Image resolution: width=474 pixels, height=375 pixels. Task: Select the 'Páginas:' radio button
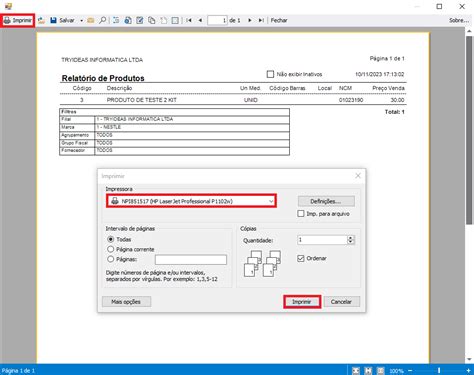(111, 259)
